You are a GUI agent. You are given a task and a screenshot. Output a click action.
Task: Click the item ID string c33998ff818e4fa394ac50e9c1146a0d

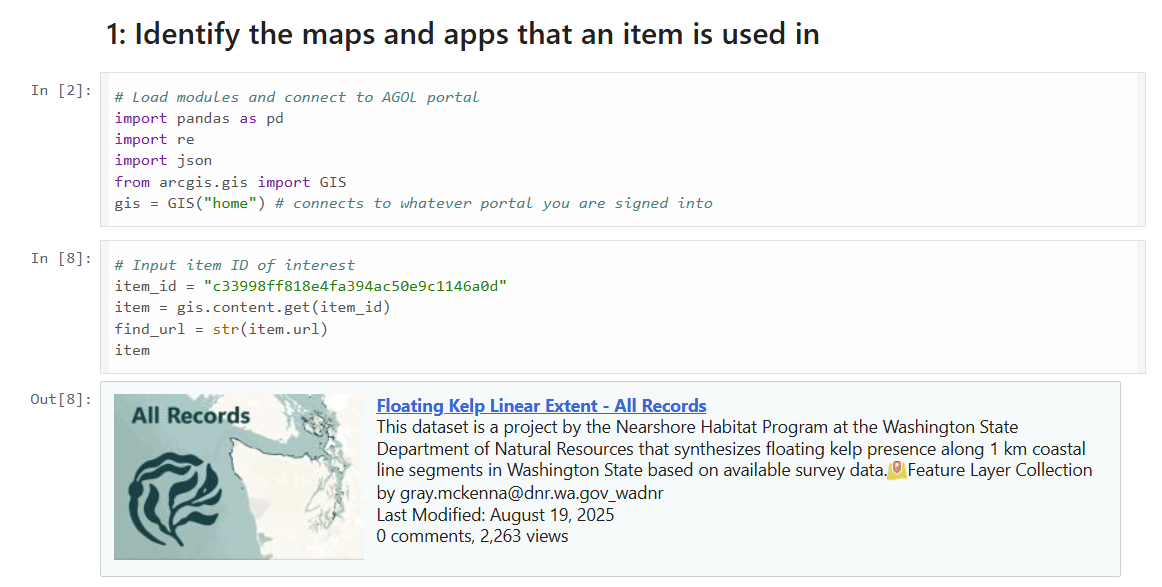tap(355, 286)
